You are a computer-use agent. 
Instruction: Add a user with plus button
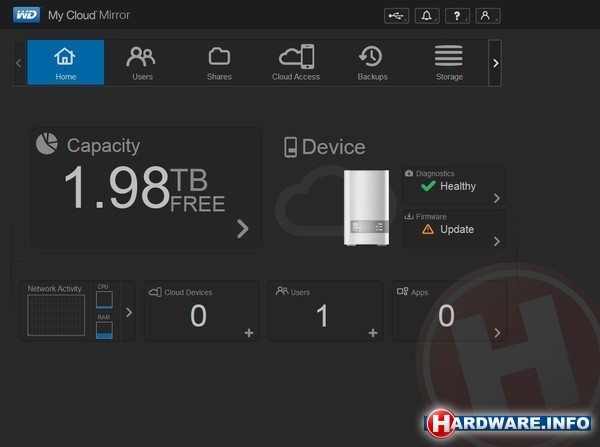[x=373, y=333]
